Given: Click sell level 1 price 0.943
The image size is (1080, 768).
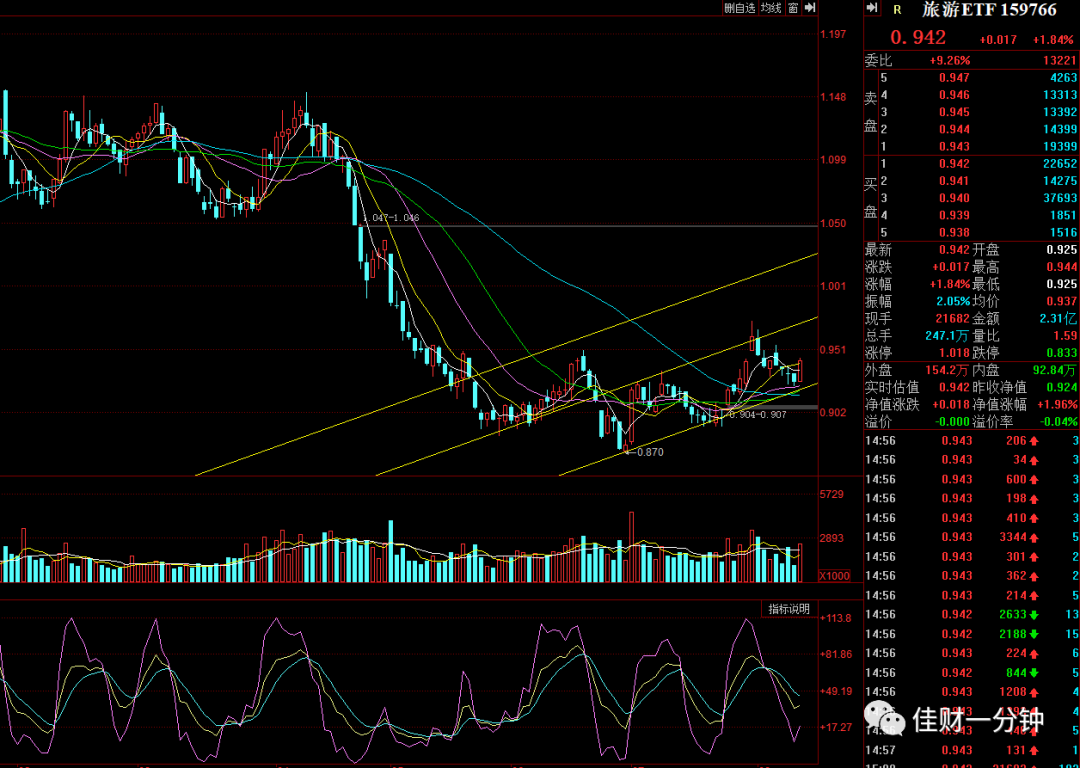Looking at the screenshot, I should pos(955,147).
